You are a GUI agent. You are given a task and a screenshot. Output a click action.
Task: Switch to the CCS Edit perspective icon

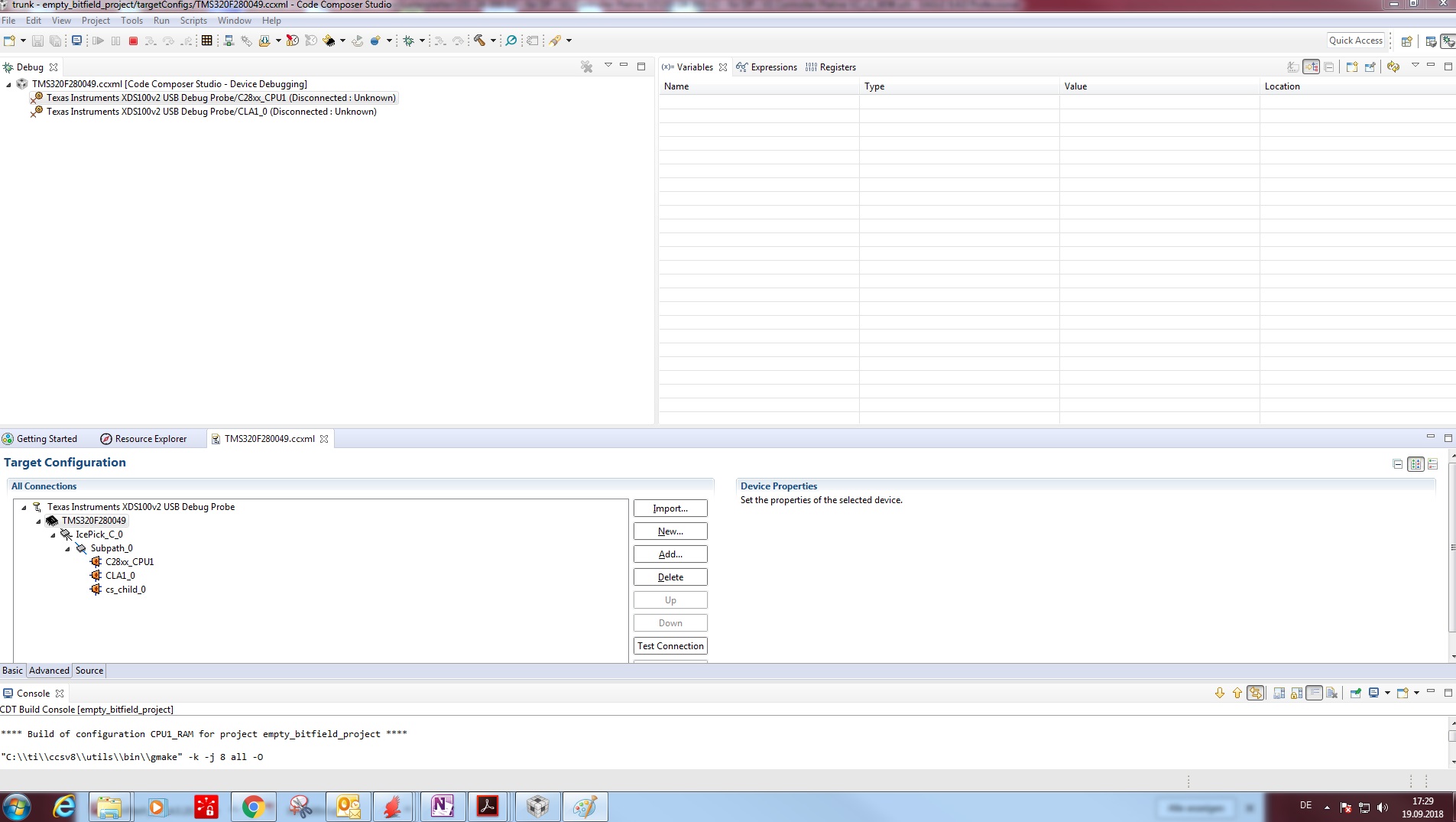tap(1431, 41)
